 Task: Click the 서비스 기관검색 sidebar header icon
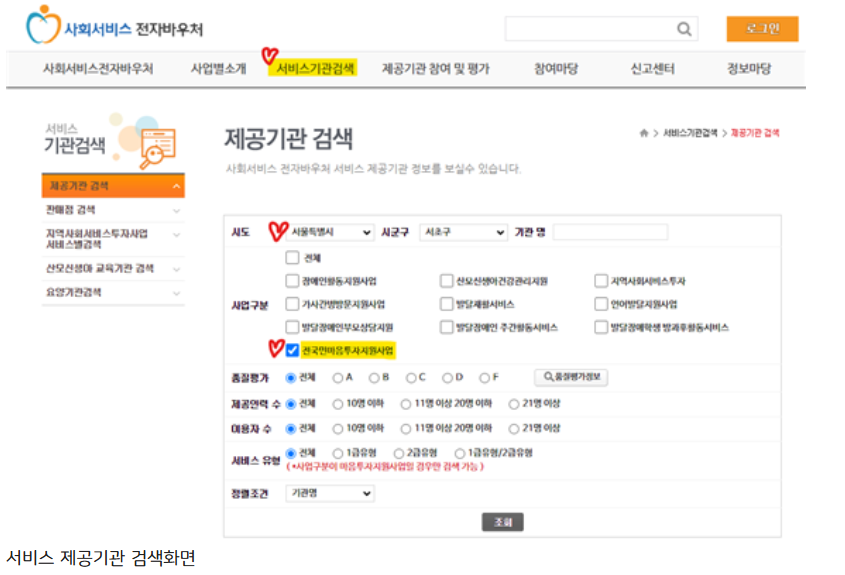(x=157, y=146)
